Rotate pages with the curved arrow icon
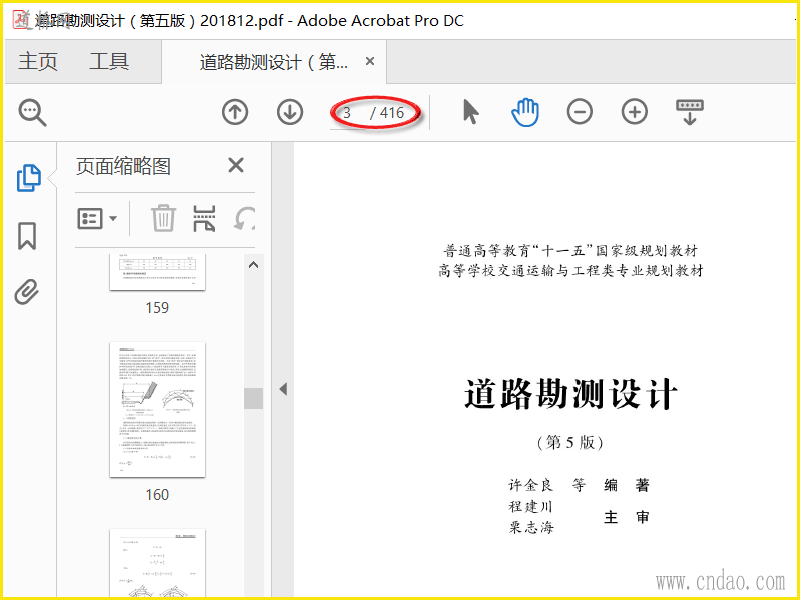800x600 pixels. click(x=244, y=218)
